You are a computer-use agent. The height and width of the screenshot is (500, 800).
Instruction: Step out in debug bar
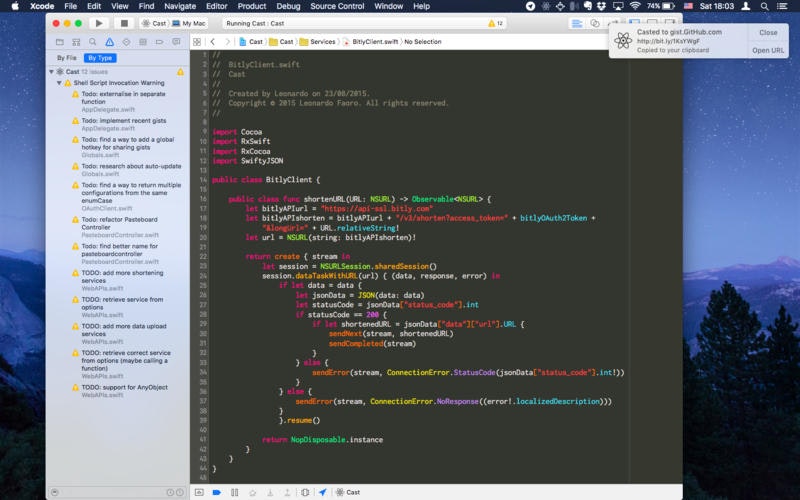287,492
